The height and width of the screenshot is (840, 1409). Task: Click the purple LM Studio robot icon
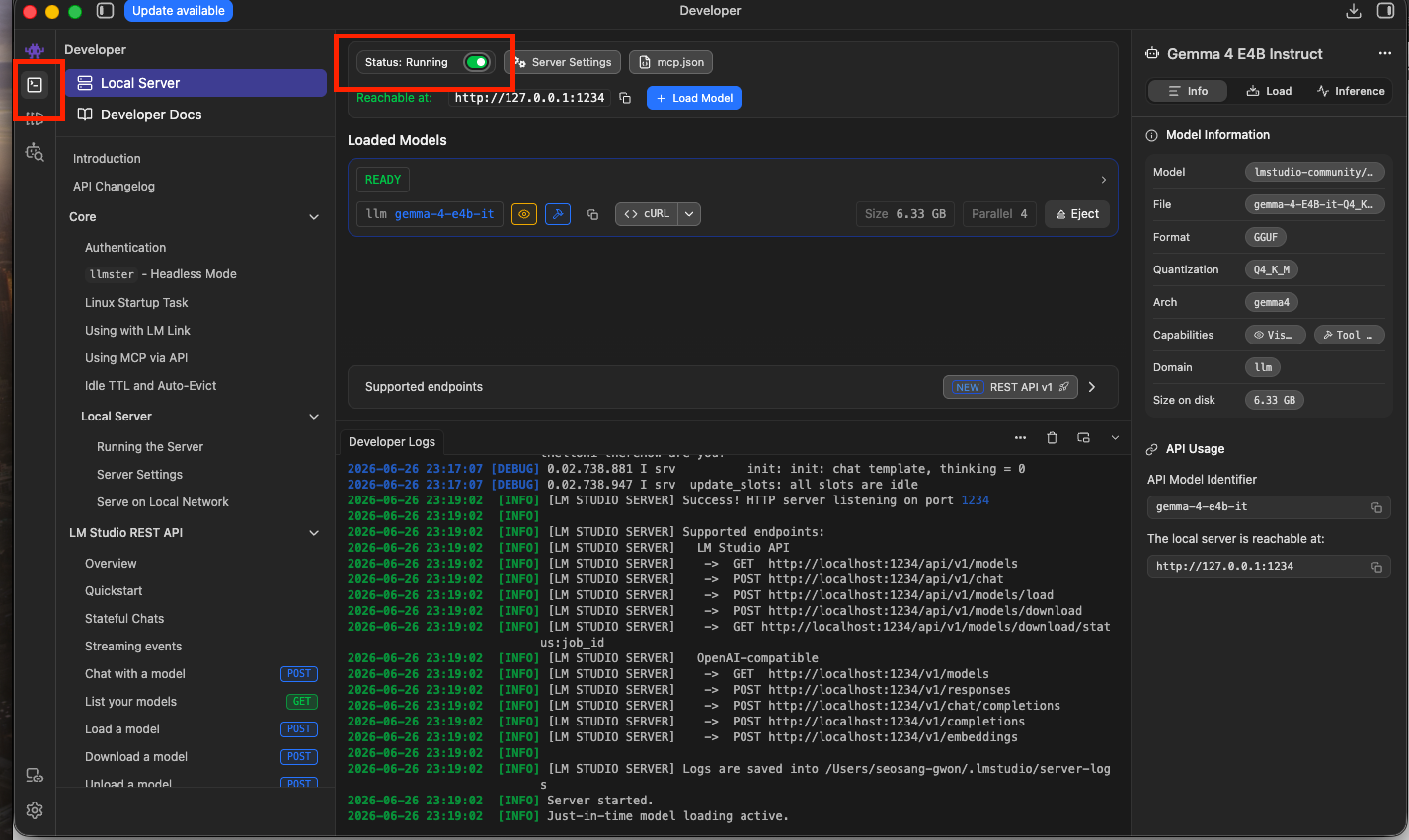(x=35, y=50)
